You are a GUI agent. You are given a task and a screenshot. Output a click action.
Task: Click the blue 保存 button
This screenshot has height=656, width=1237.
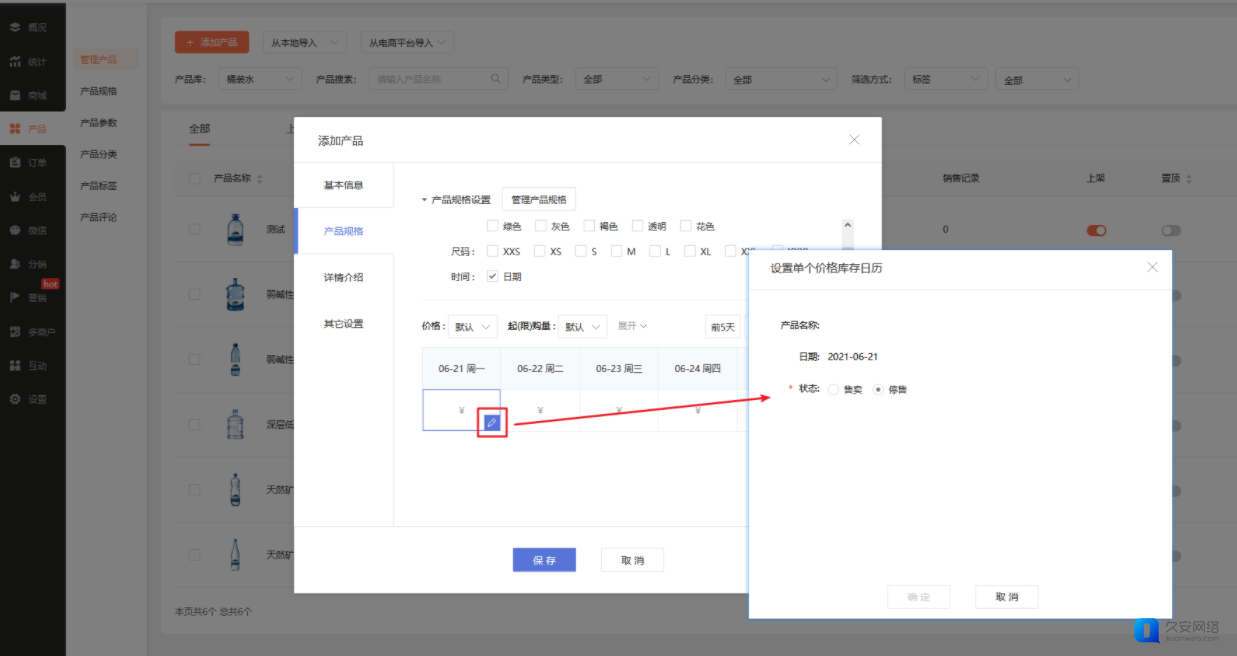tap(544, 560)
